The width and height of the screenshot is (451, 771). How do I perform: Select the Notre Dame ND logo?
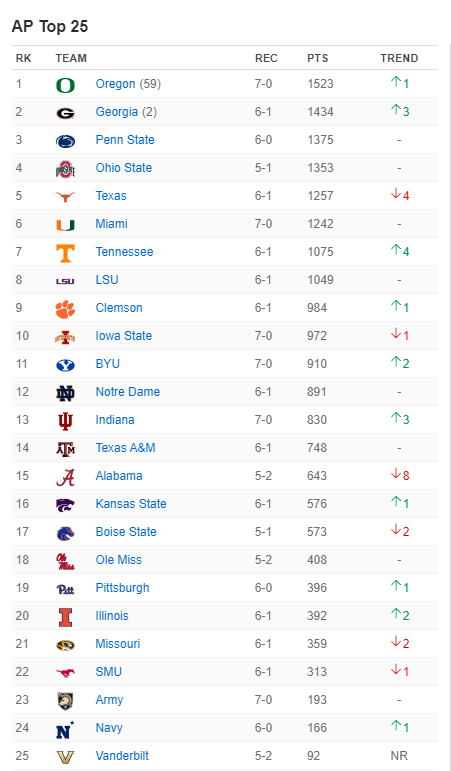click(x=65, y=393)
